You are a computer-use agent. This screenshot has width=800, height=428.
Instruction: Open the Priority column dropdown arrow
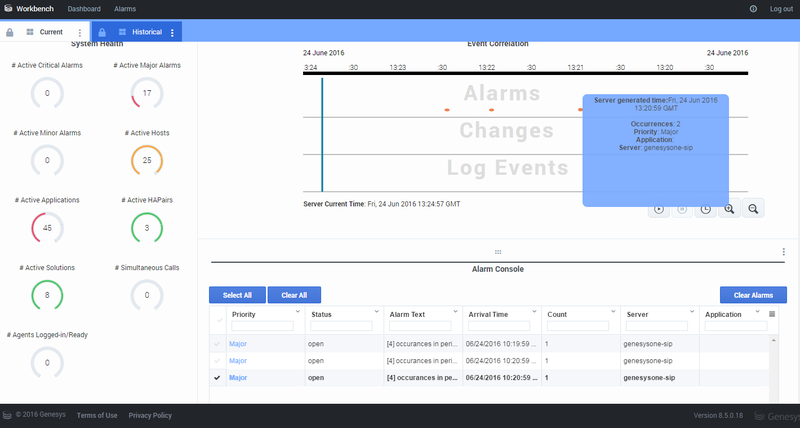click(x=298, y=311)
